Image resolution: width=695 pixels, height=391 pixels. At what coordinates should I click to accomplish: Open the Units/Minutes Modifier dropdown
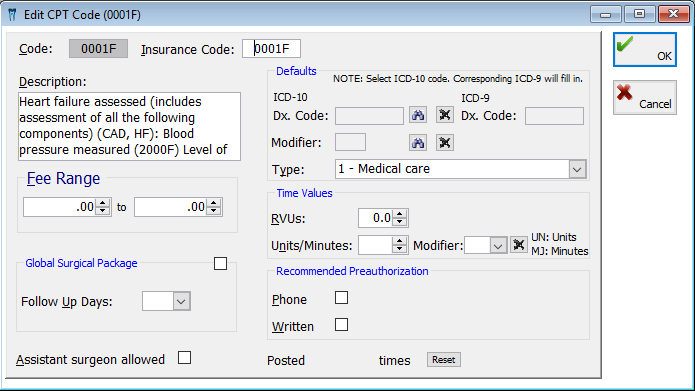coord(498,245)
